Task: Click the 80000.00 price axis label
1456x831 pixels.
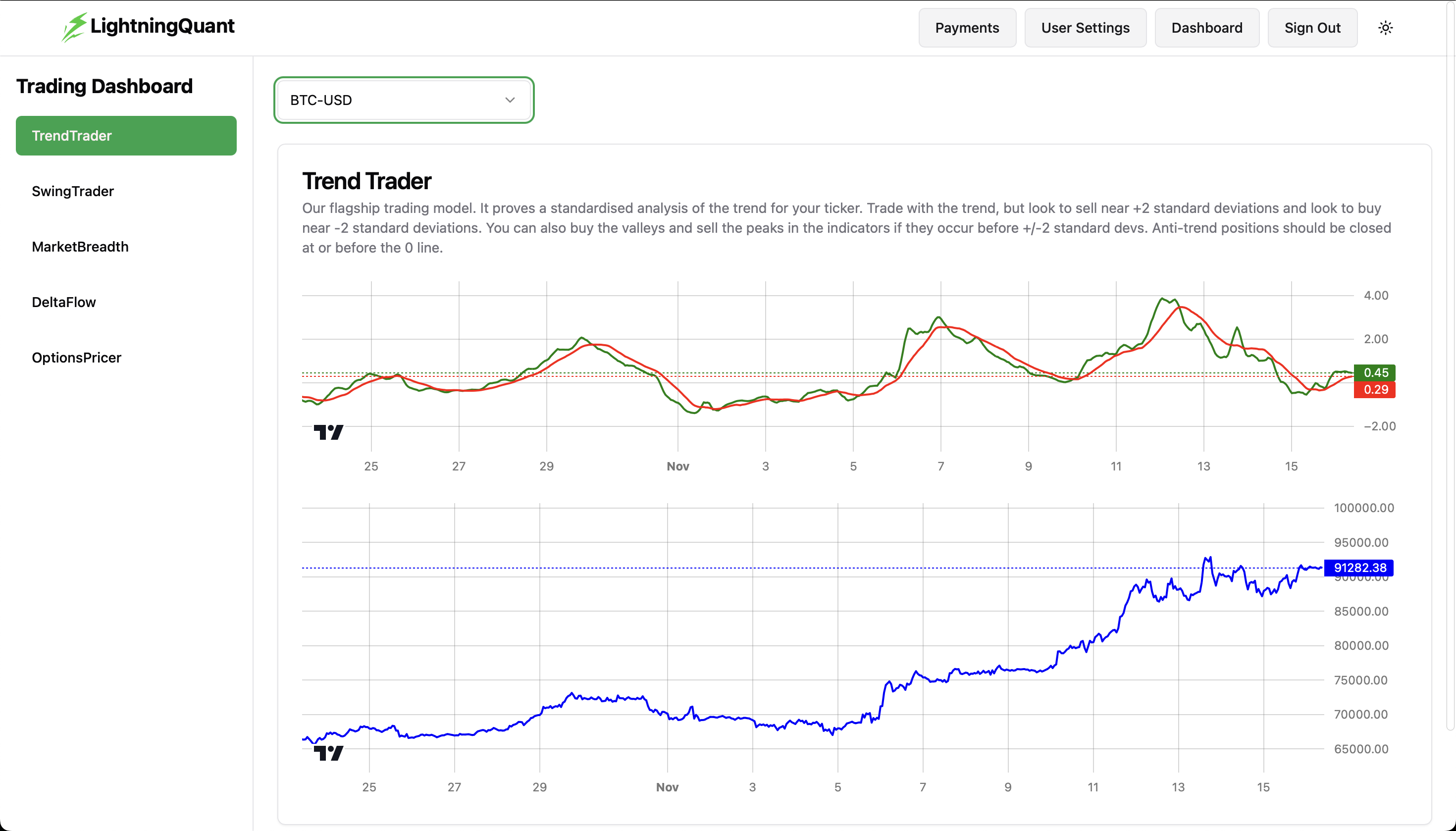Action: (x=1361, y=645)
